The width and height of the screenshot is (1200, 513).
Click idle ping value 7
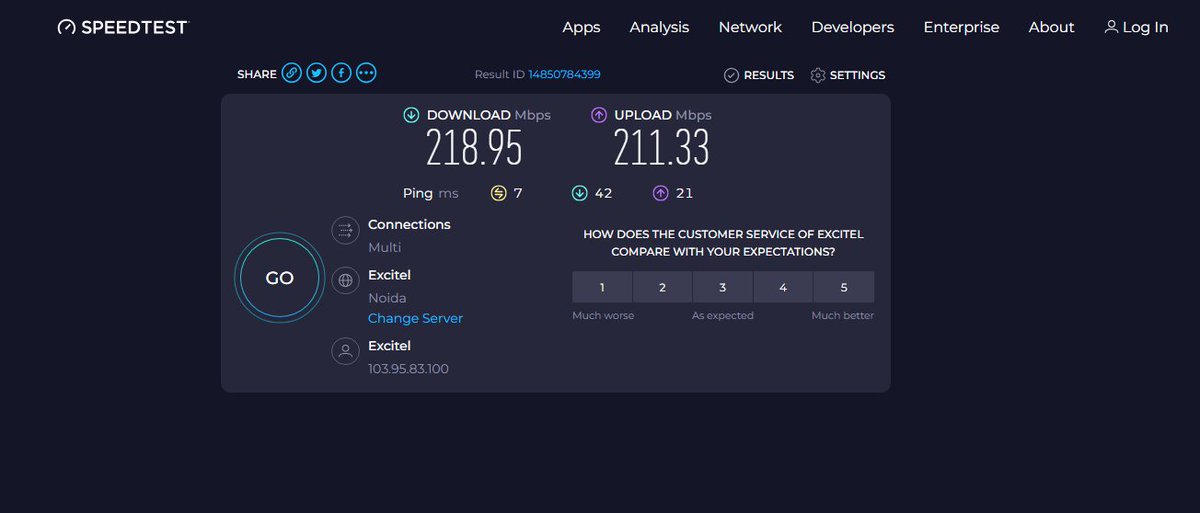[518, 193]
